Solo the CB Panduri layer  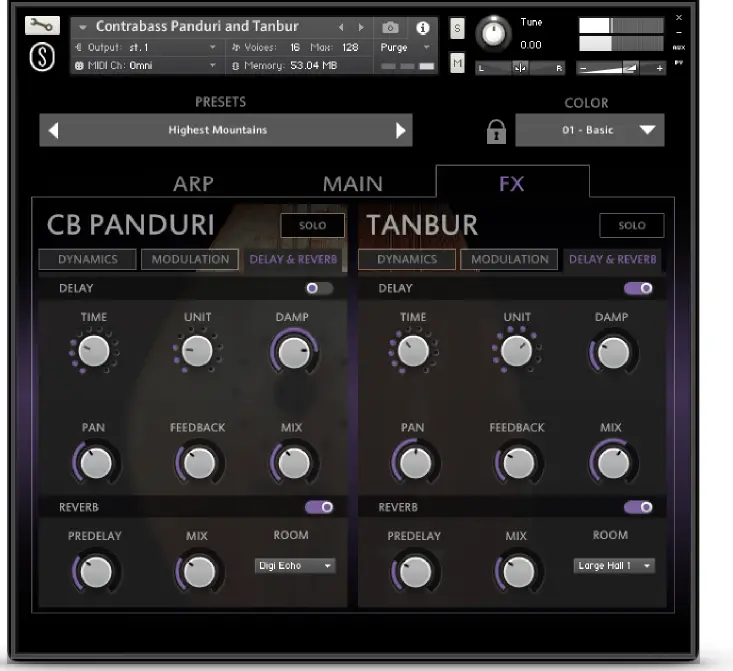(312, 225)
